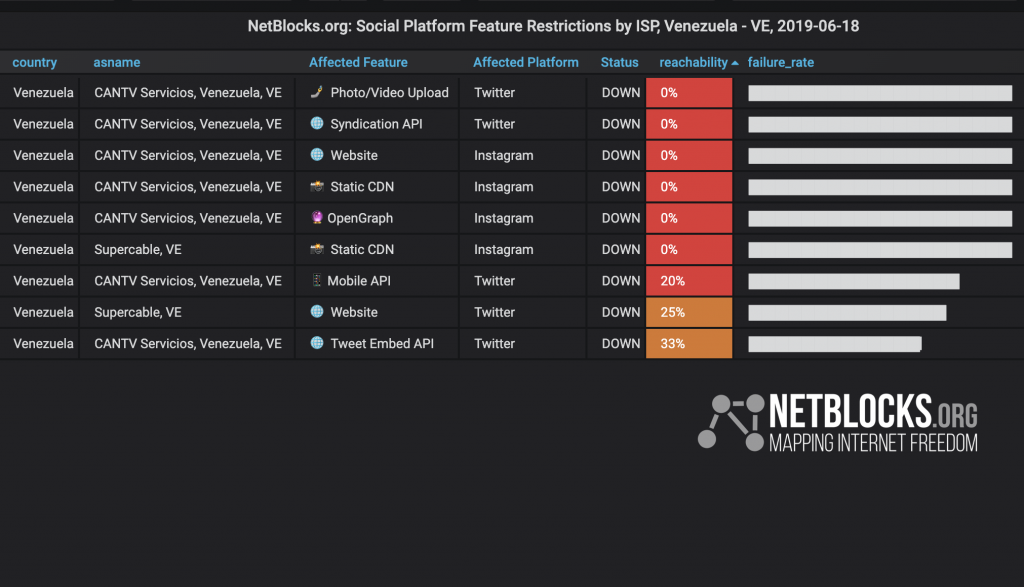1024x587 pixels.
Task: Click the Mobile API phone icon
Action: (317, 280)
